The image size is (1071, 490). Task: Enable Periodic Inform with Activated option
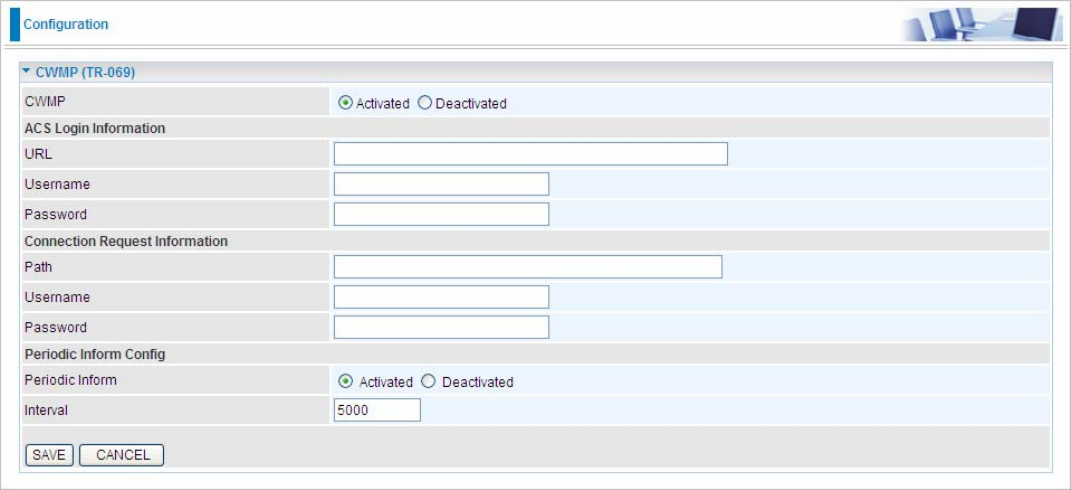coord(346,381)
